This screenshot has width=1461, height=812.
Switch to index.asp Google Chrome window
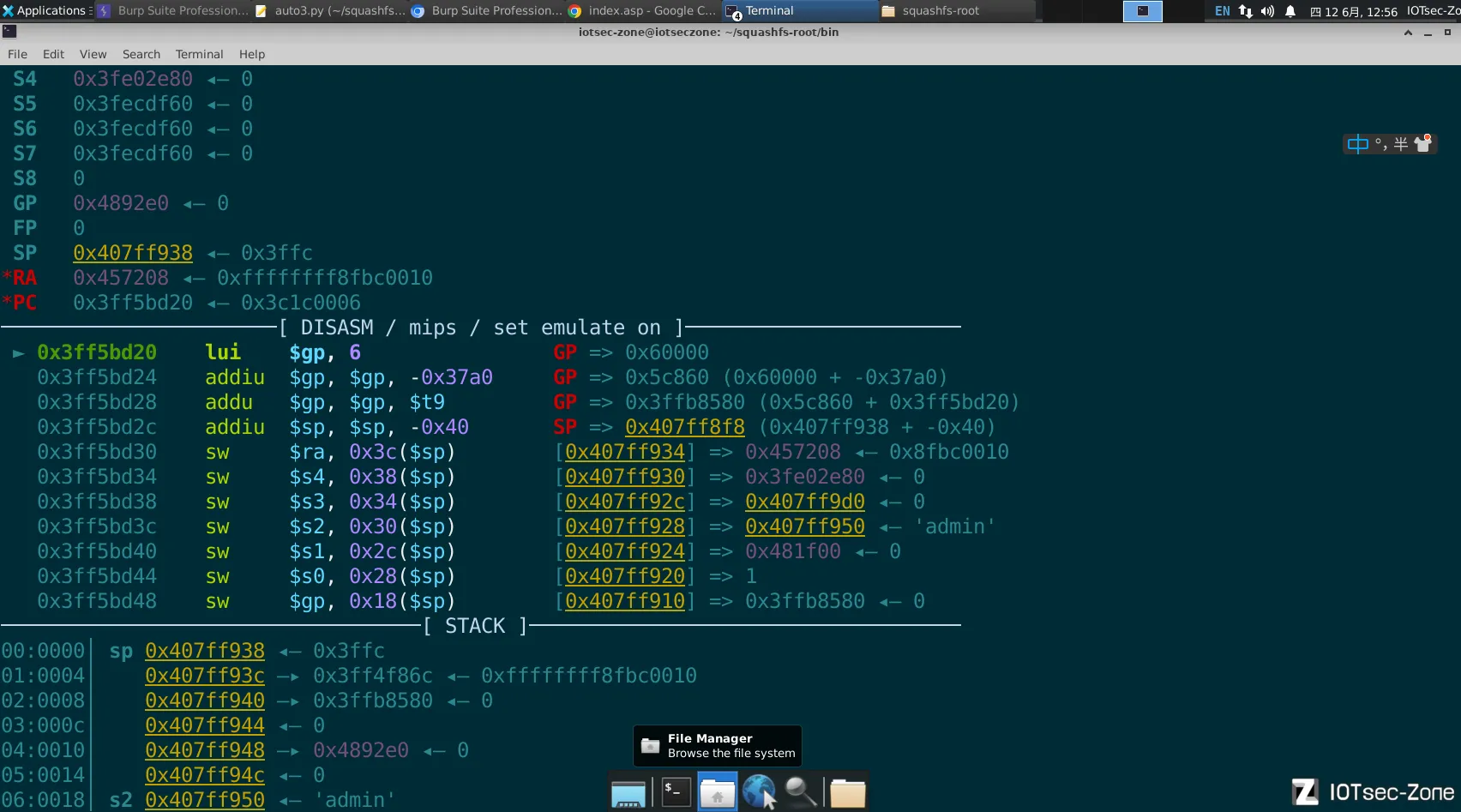[644, 10]
